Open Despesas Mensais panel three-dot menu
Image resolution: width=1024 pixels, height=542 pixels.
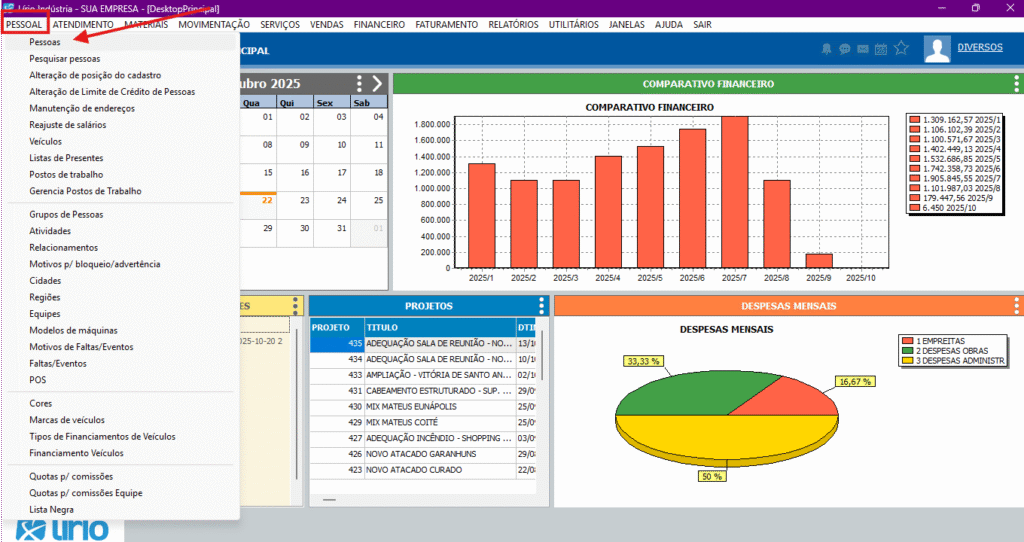tap(1013, 306)
